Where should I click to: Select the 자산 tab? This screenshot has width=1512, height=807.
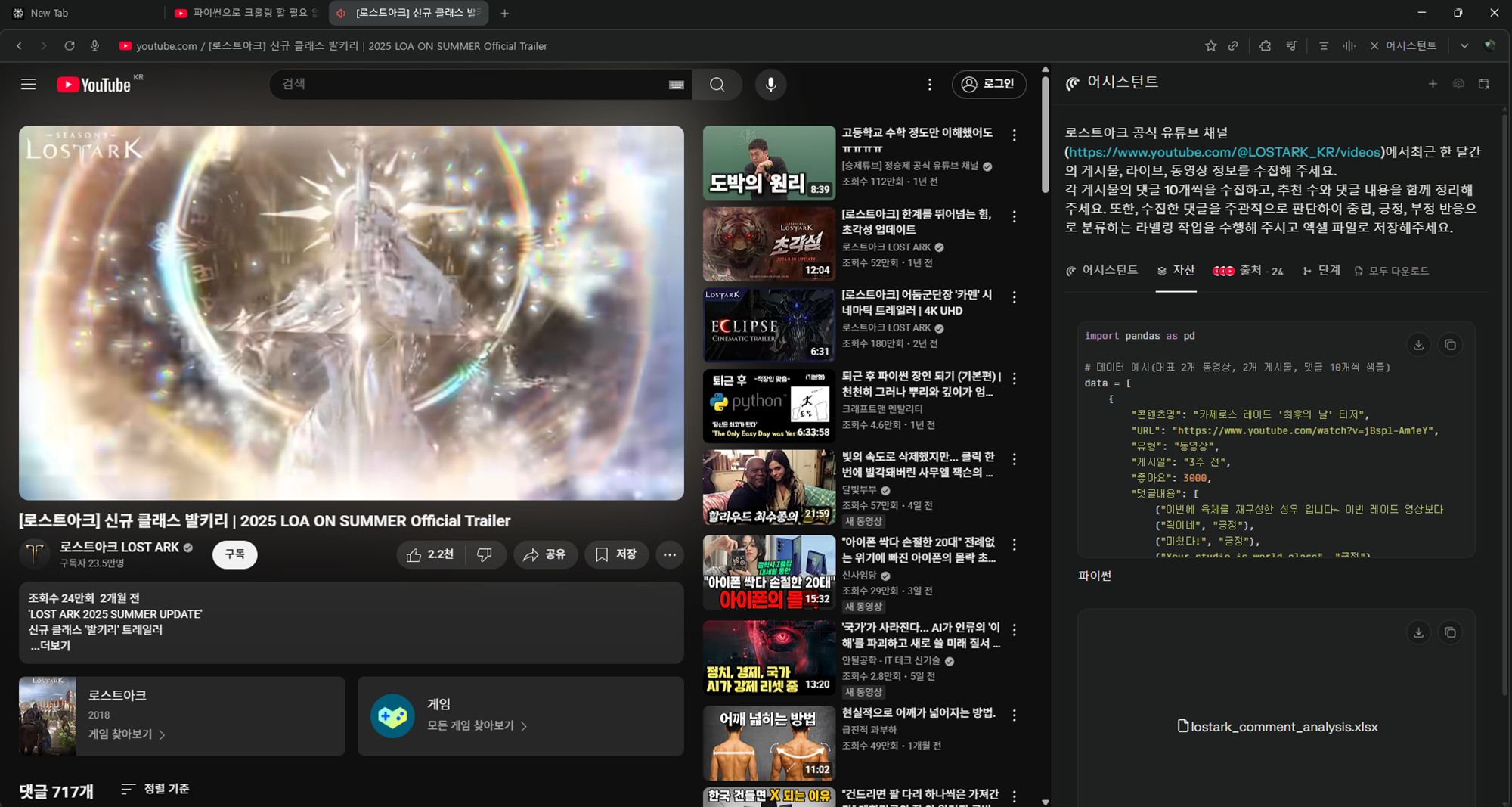click(1176, 270)
